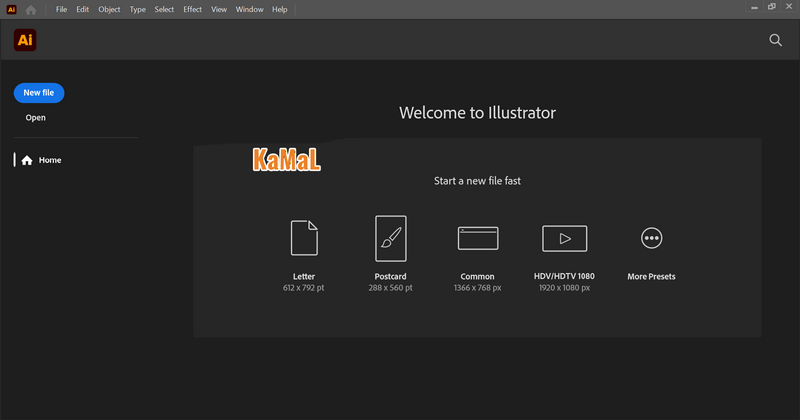Select the HDV/HDTV 1080 video preset icon

(x=565, y=238)
